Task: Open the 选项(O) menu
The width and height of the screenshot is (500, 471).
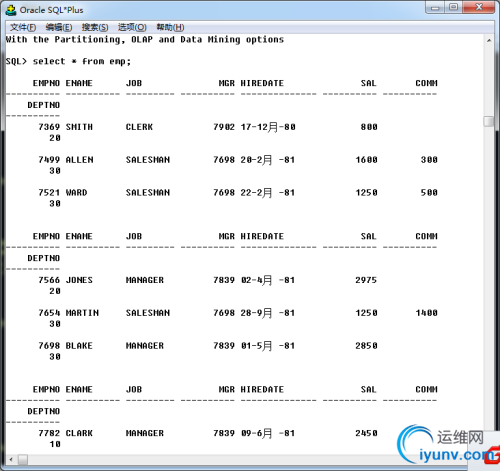Action: 132,27
